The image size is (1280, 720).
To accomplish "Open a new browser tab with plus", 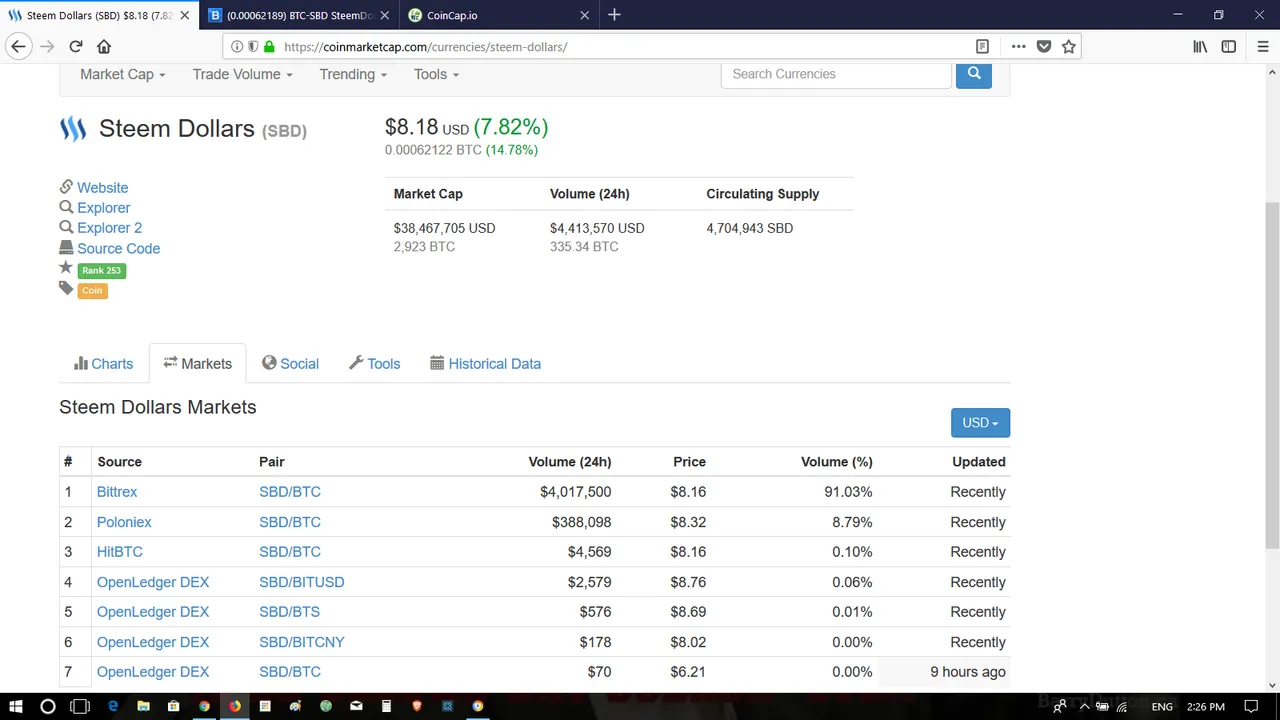I will (614, 15).
